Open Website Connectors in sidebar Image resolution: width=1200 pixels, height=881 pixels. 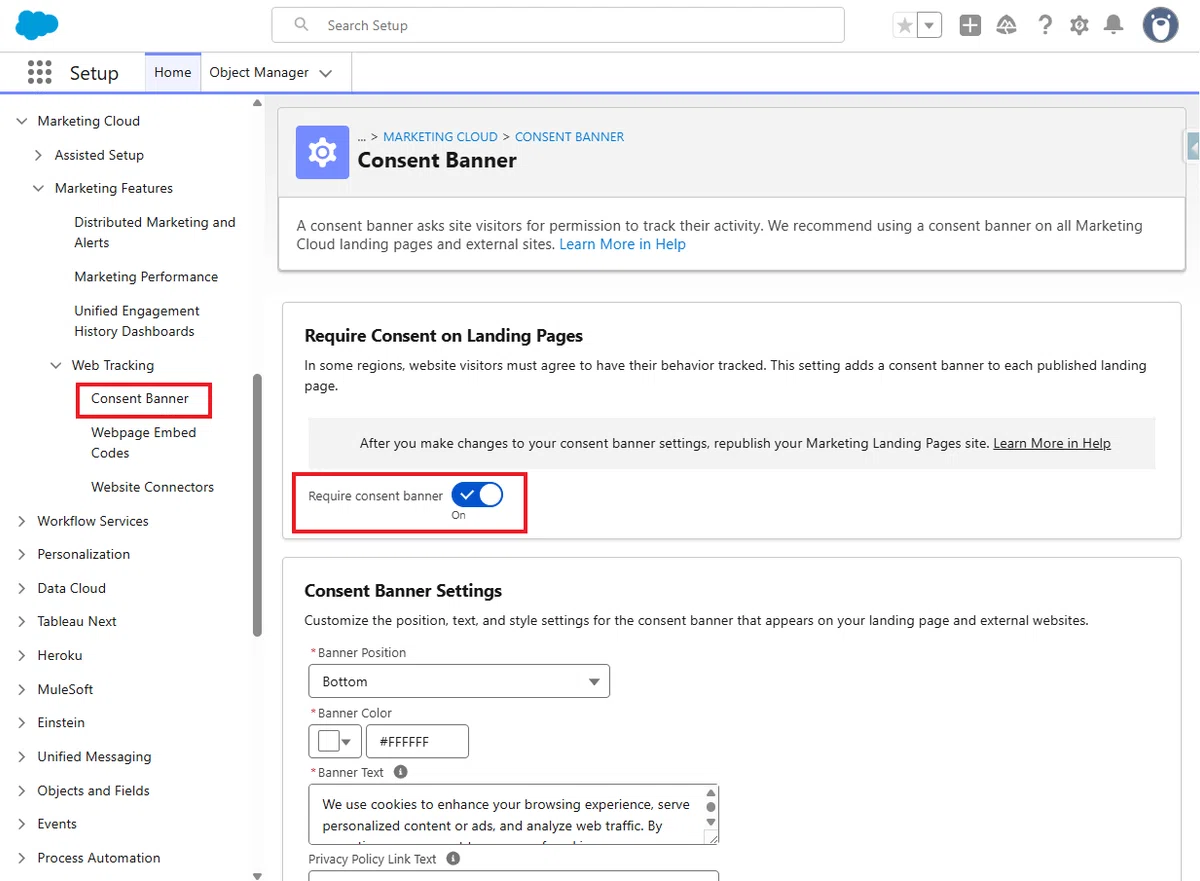click(152, 487)
